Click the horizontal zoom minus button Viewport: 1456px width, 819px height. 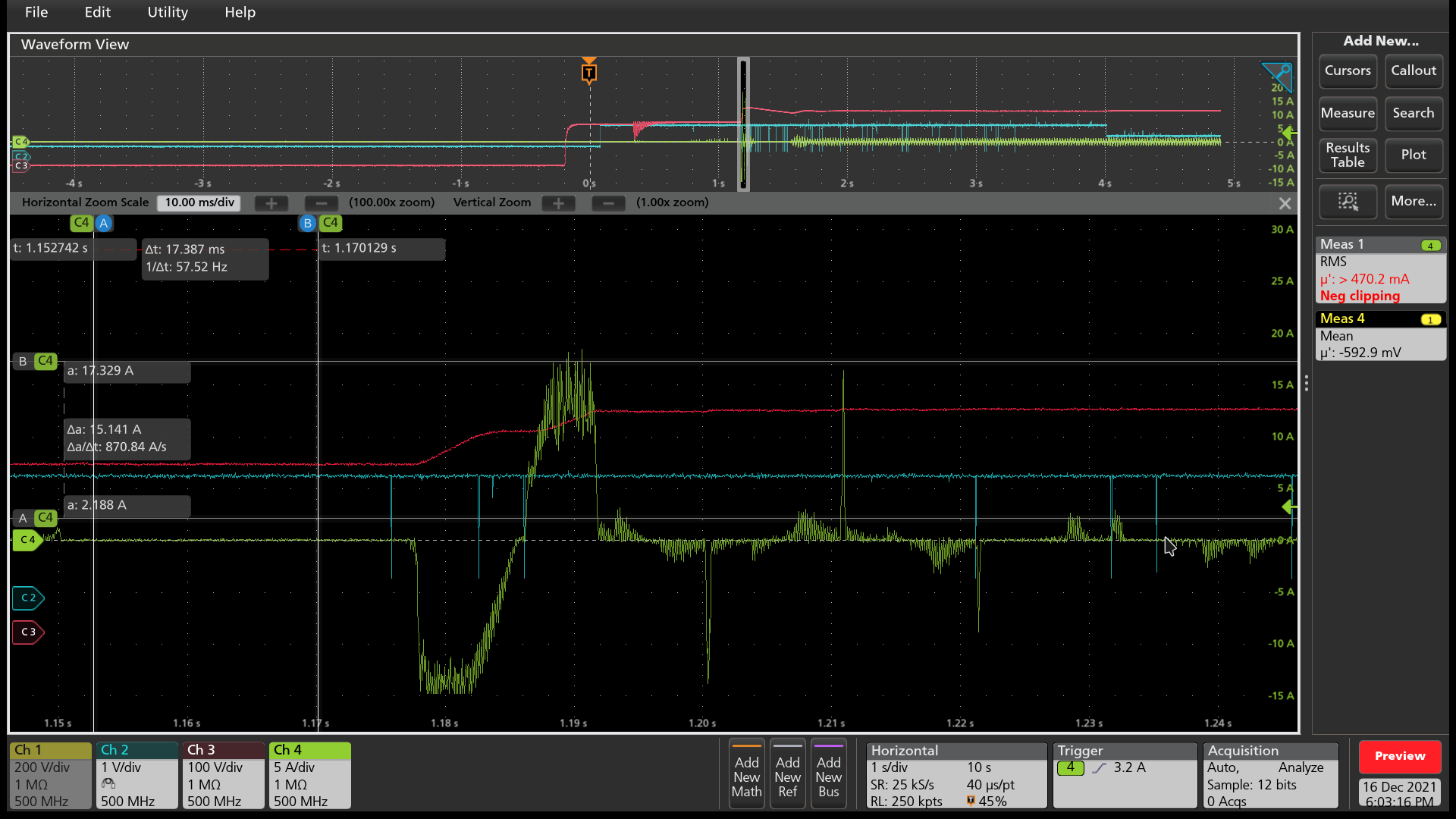coord(321,203)
